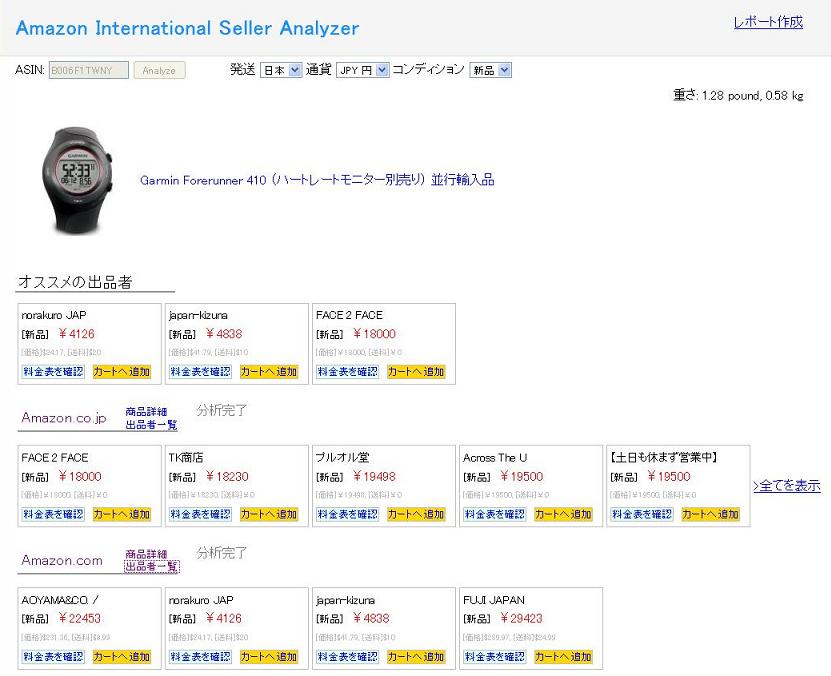Open the コンディション condition dropdown
The width and height of the screenshot is (831, 676).
(x=490, y=70)
